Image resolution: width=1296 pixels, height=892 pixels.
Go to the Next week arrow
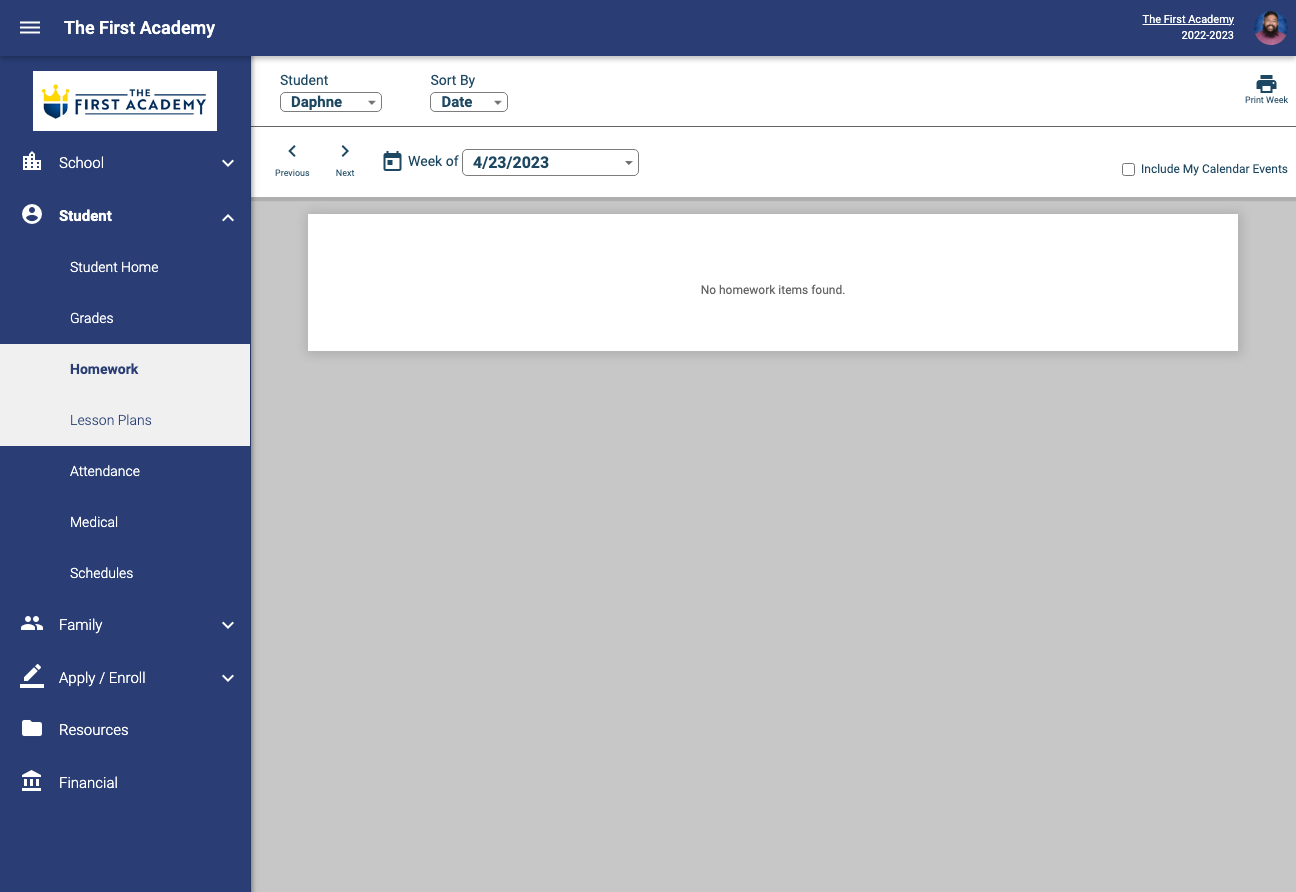tap(345, 151)
